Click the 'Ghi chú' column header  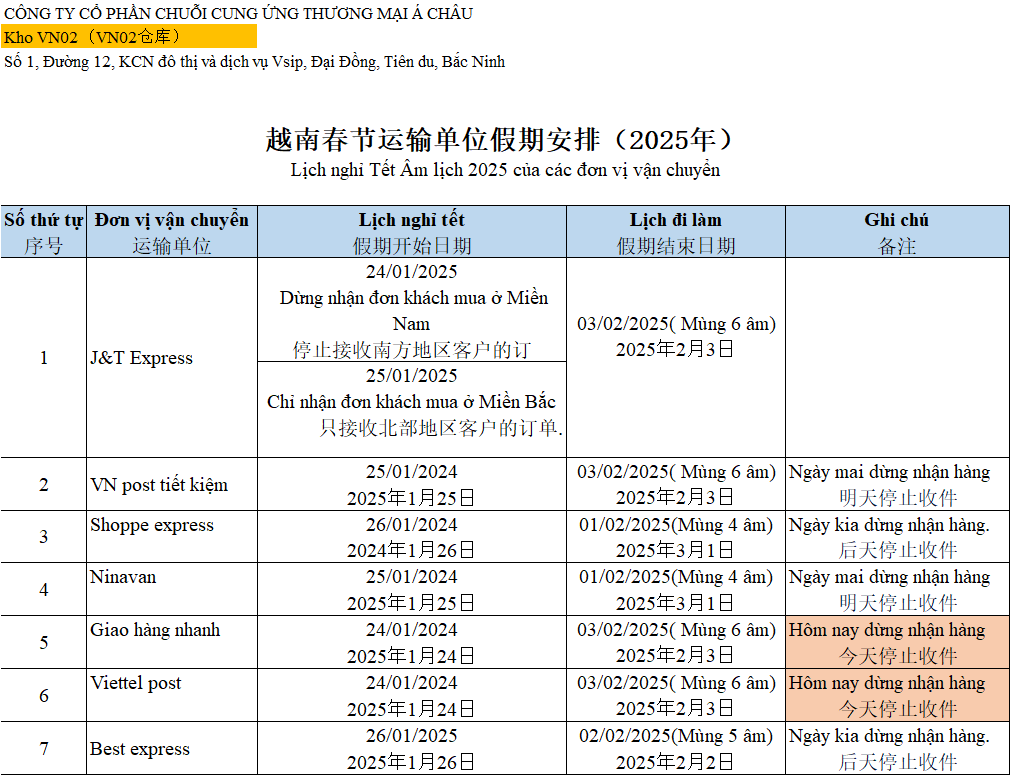click(897, 232)
